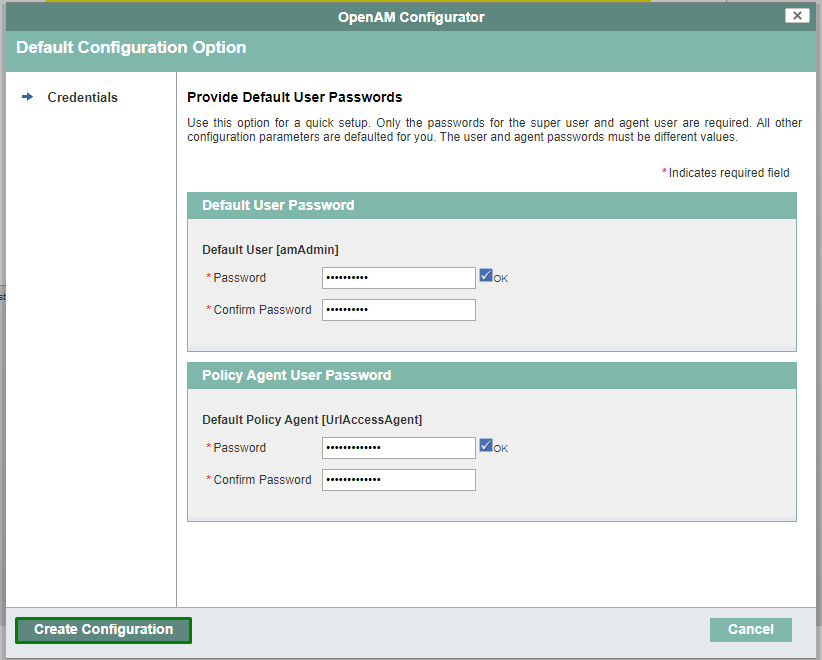822x660 pixels.
Task: Click the OK checkmark for amAdmin password
Action: coord(486,275)
